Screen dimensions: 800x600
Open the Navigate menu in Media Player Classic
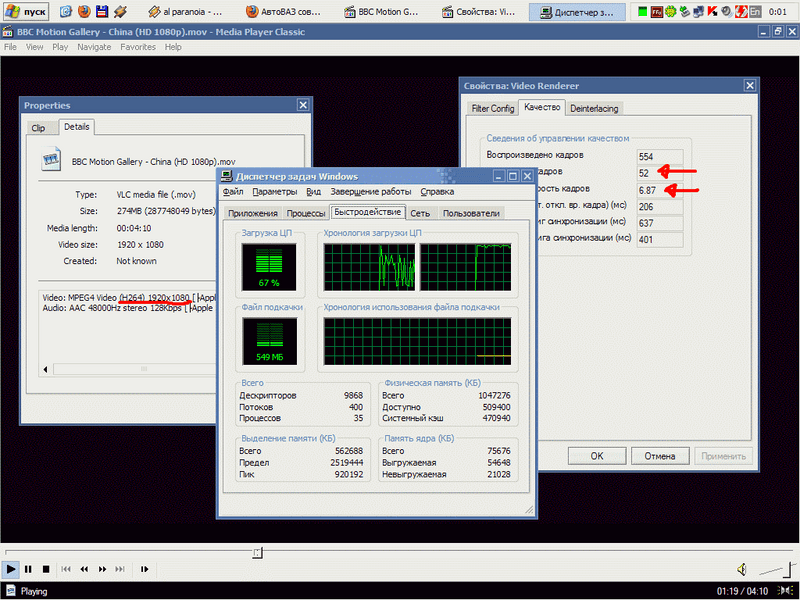pyautogui.click(x=94, y=47)
